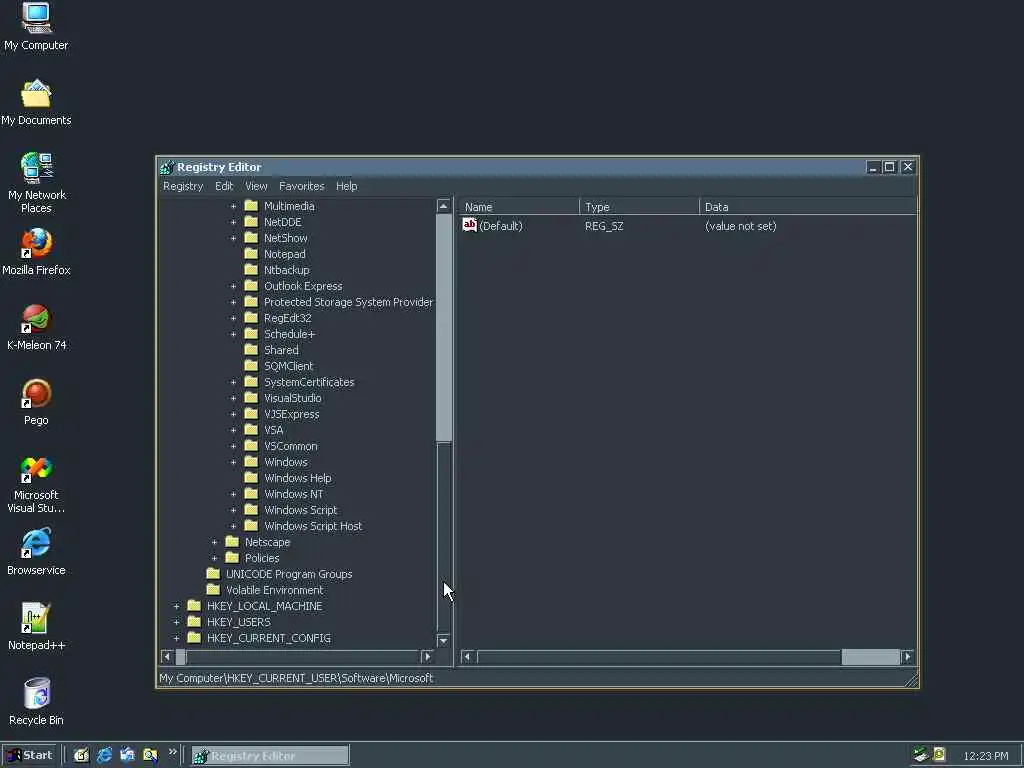Launch Mozilla Firefox shortcut
1024x768 pixels.
(x=36, y=251)
